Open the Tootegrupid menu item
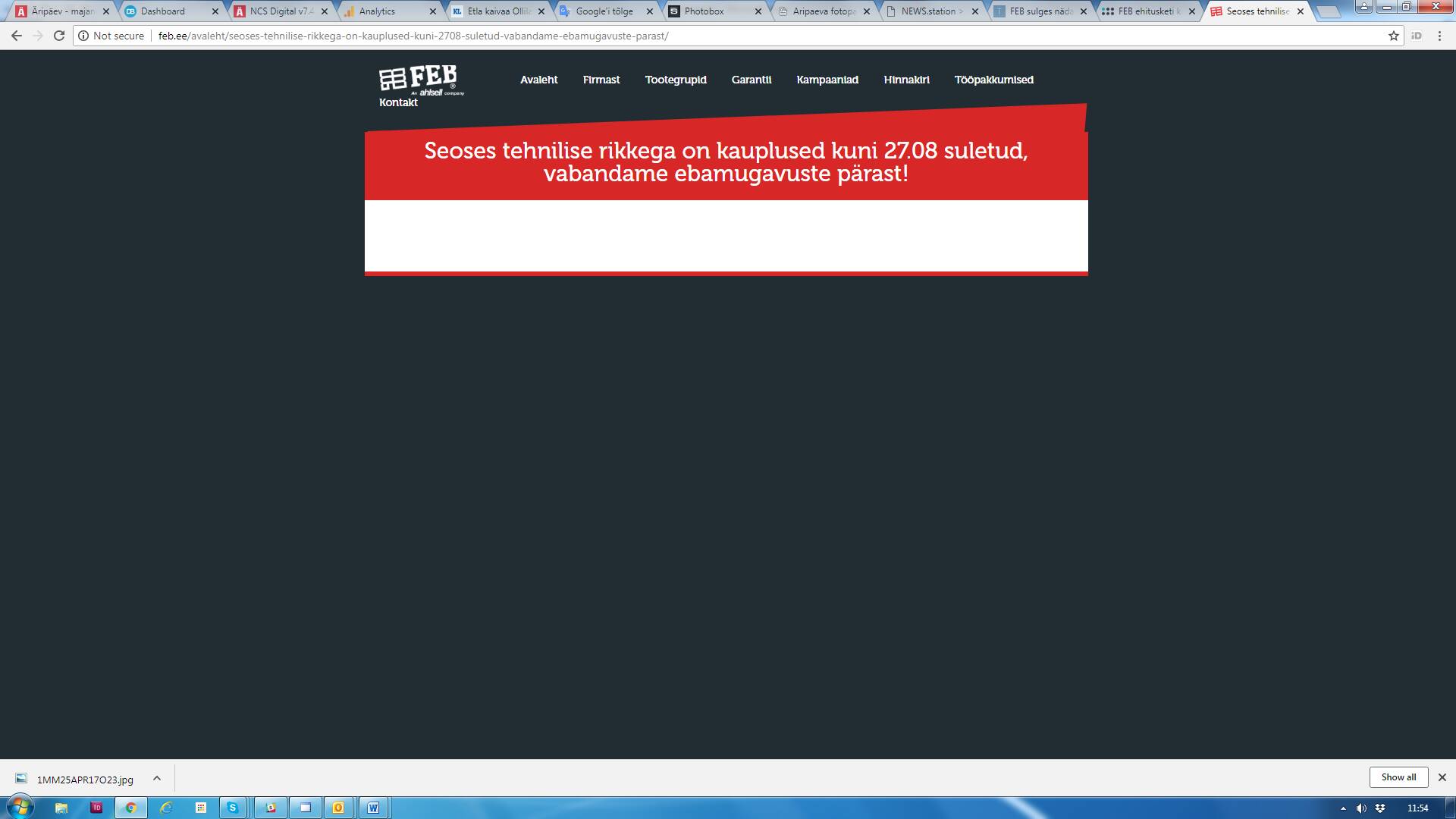 (x=675, y=80)
